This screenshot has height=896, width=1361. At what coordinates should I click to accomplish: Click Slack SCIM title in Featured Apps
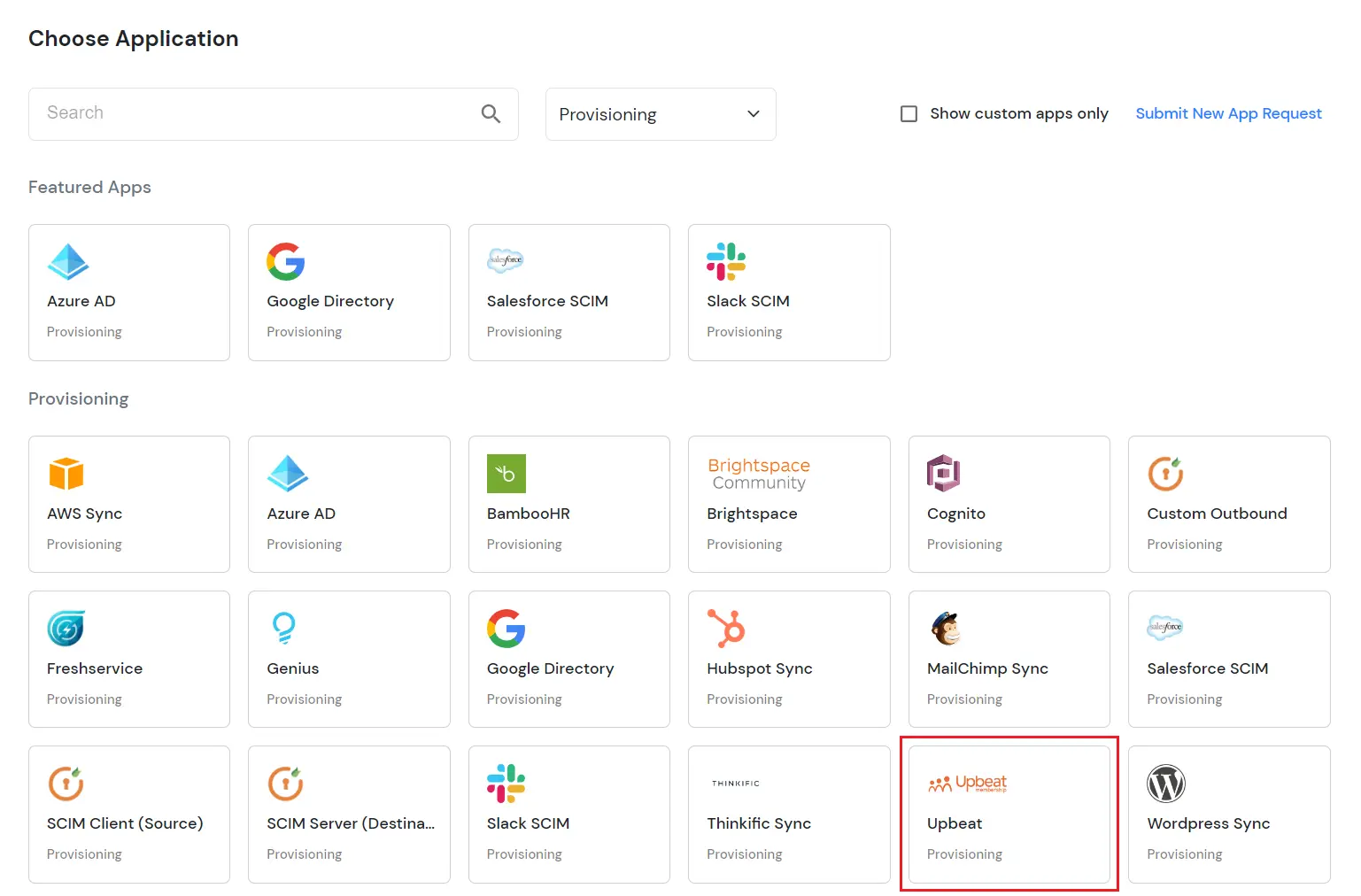[748, 301]
